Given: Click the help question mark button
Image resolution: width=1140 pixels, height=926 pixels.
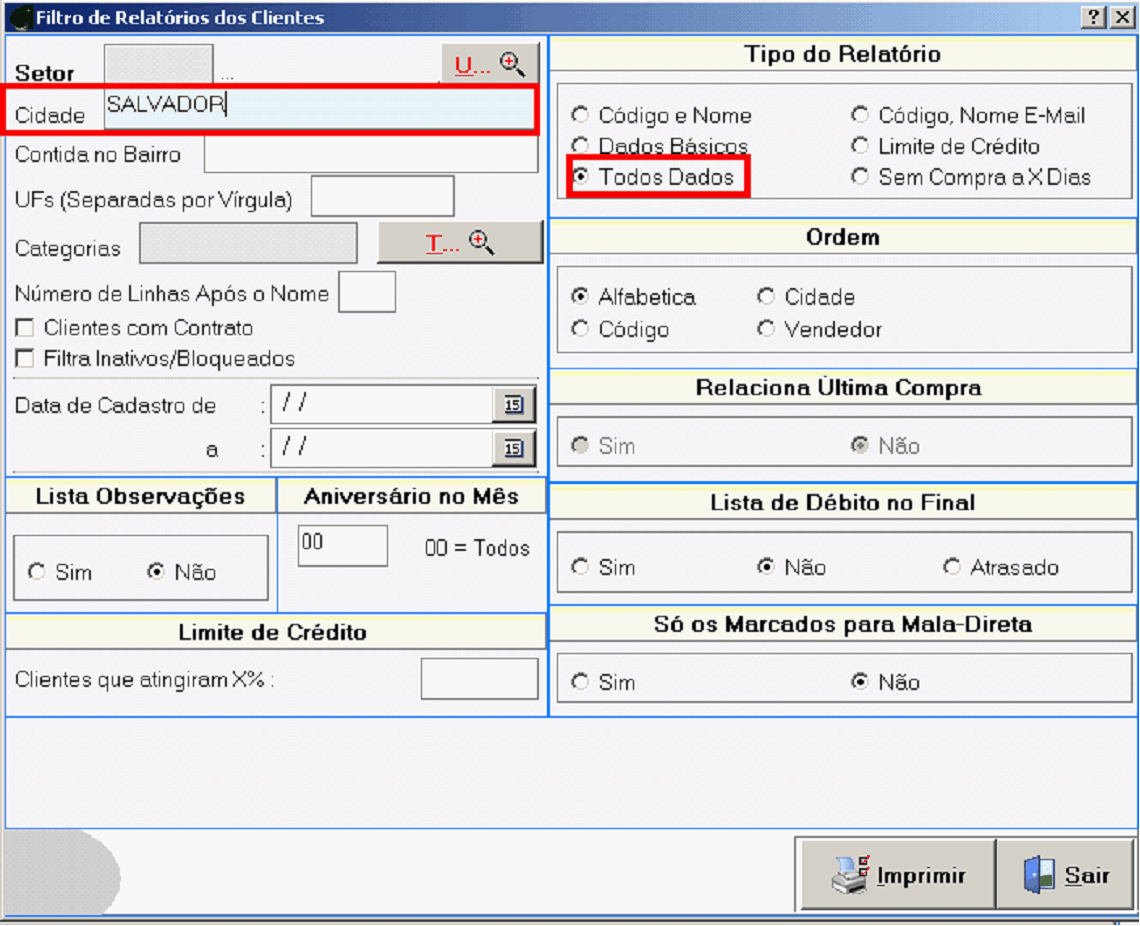Looking at the screenshot, I should coord(1094,17).
